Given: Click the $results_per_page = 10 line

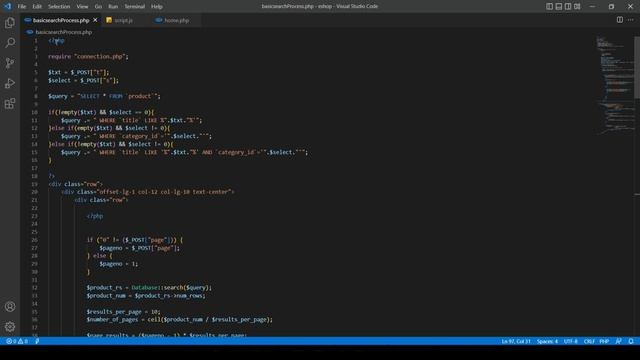Looking at the screenshot, I should [123, 311].
